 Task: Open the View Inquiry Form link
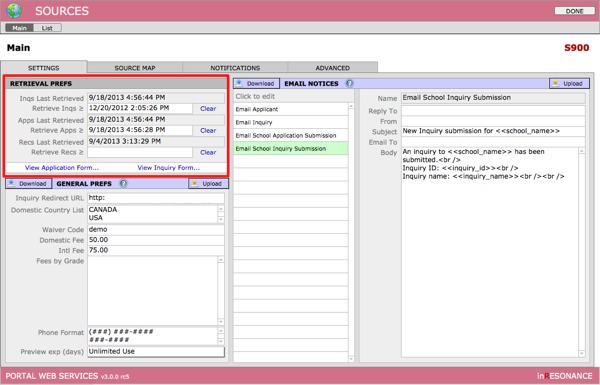pos(168,168)
